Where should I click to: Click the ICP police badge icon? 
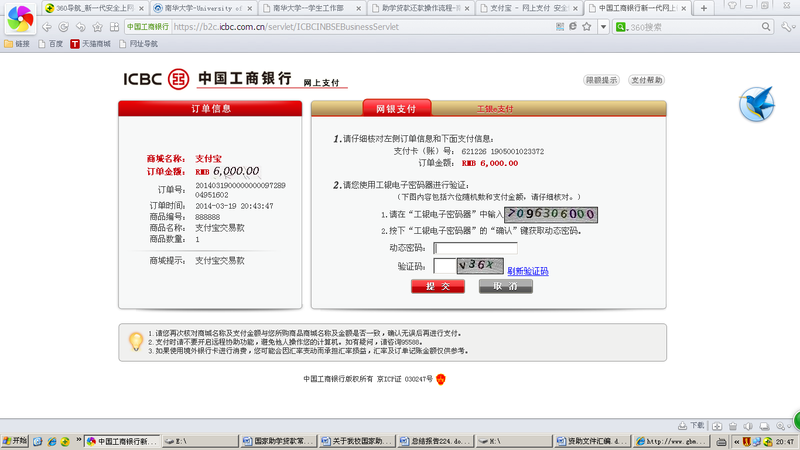point(441,379)
